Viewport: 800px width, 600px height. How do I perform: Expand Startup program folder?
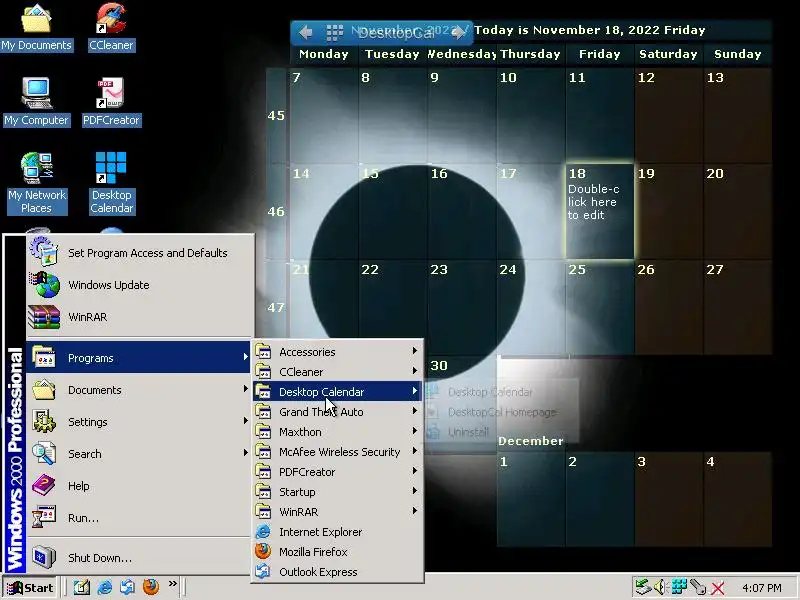pos(338,491)
